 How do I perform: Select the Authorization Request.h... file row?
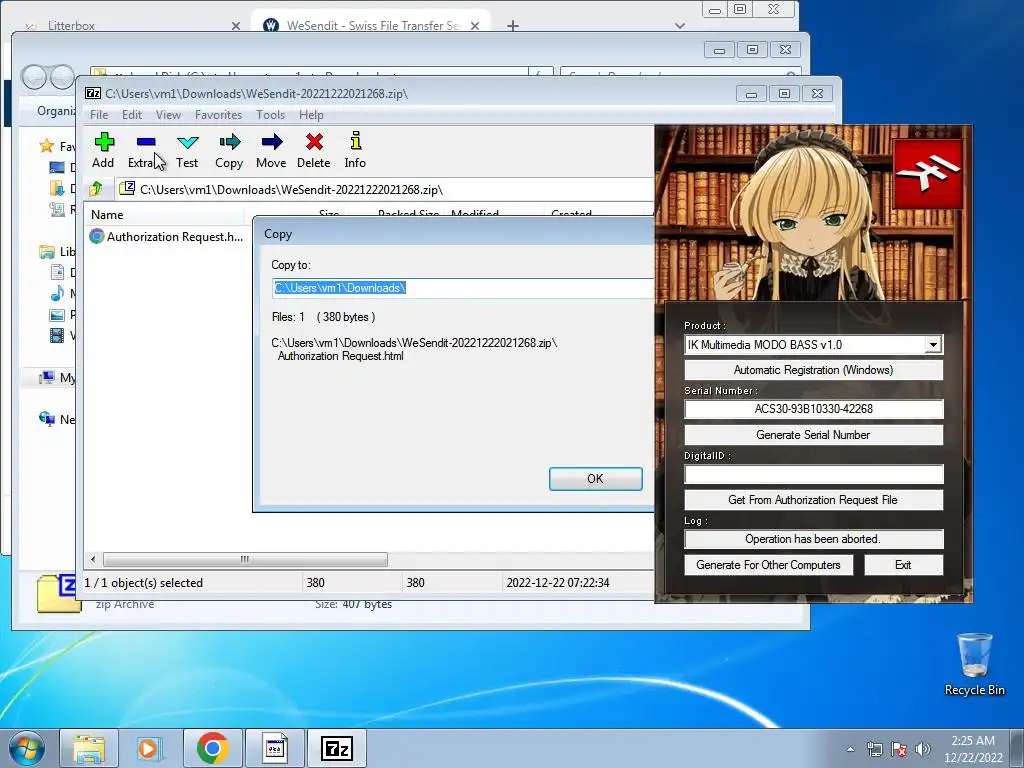point(167,236)
